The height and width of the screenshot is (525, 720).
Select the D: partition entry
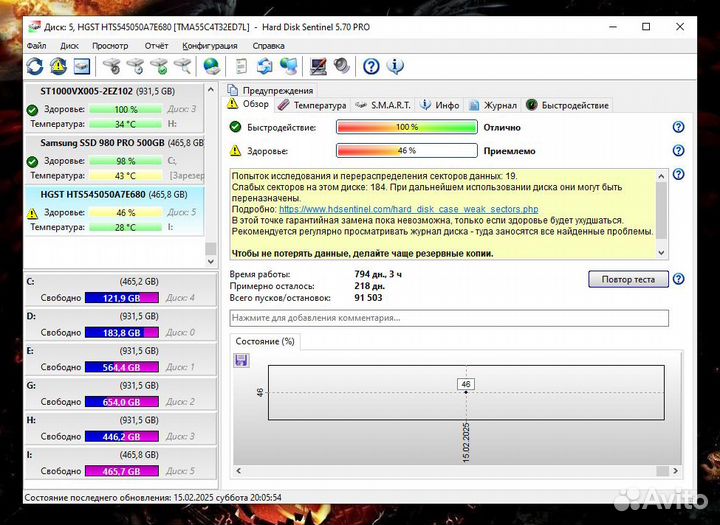[x=120, y=324]
